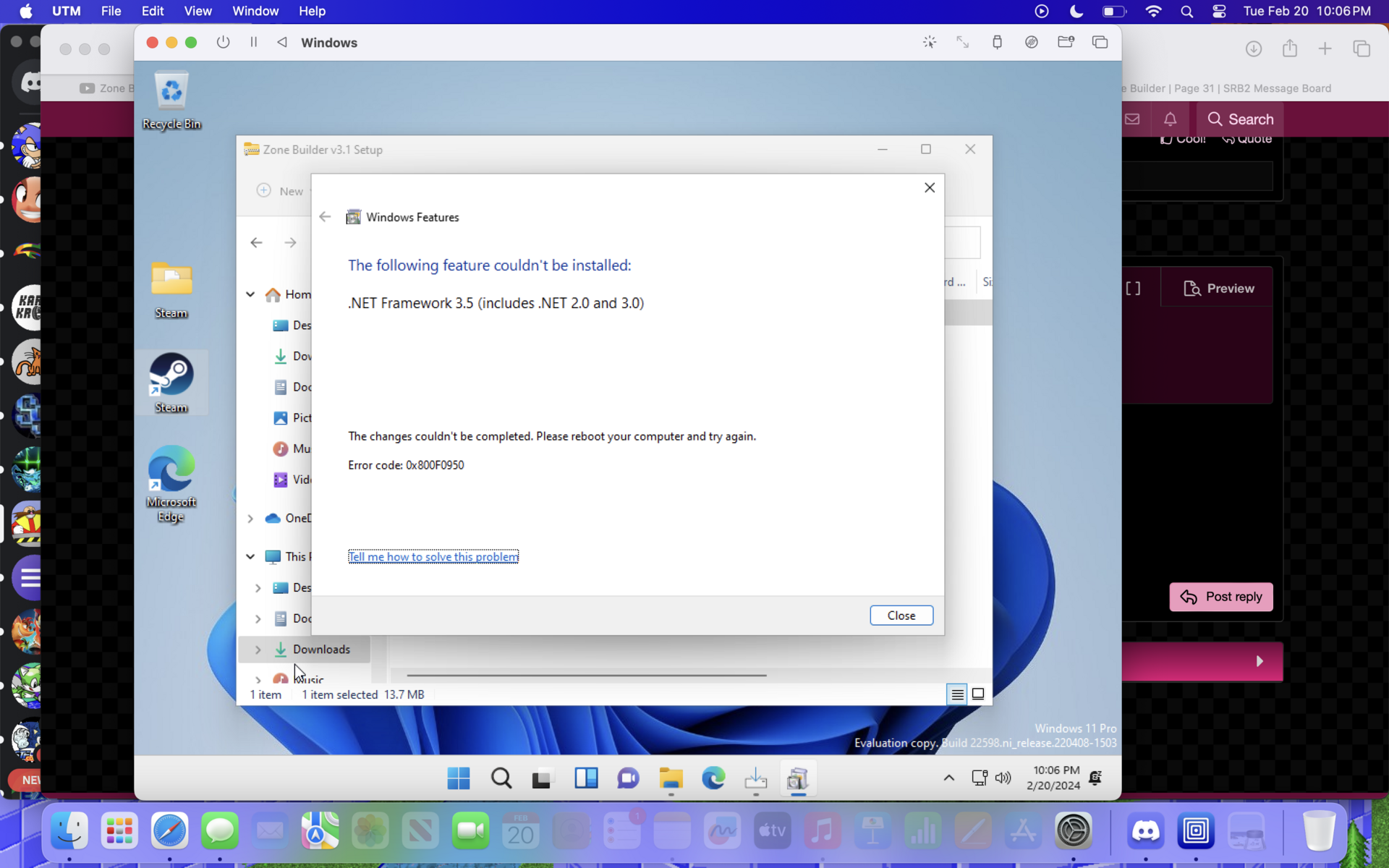
Task: Expand the Downloads tree node
Action: click(x=258, y=650)
